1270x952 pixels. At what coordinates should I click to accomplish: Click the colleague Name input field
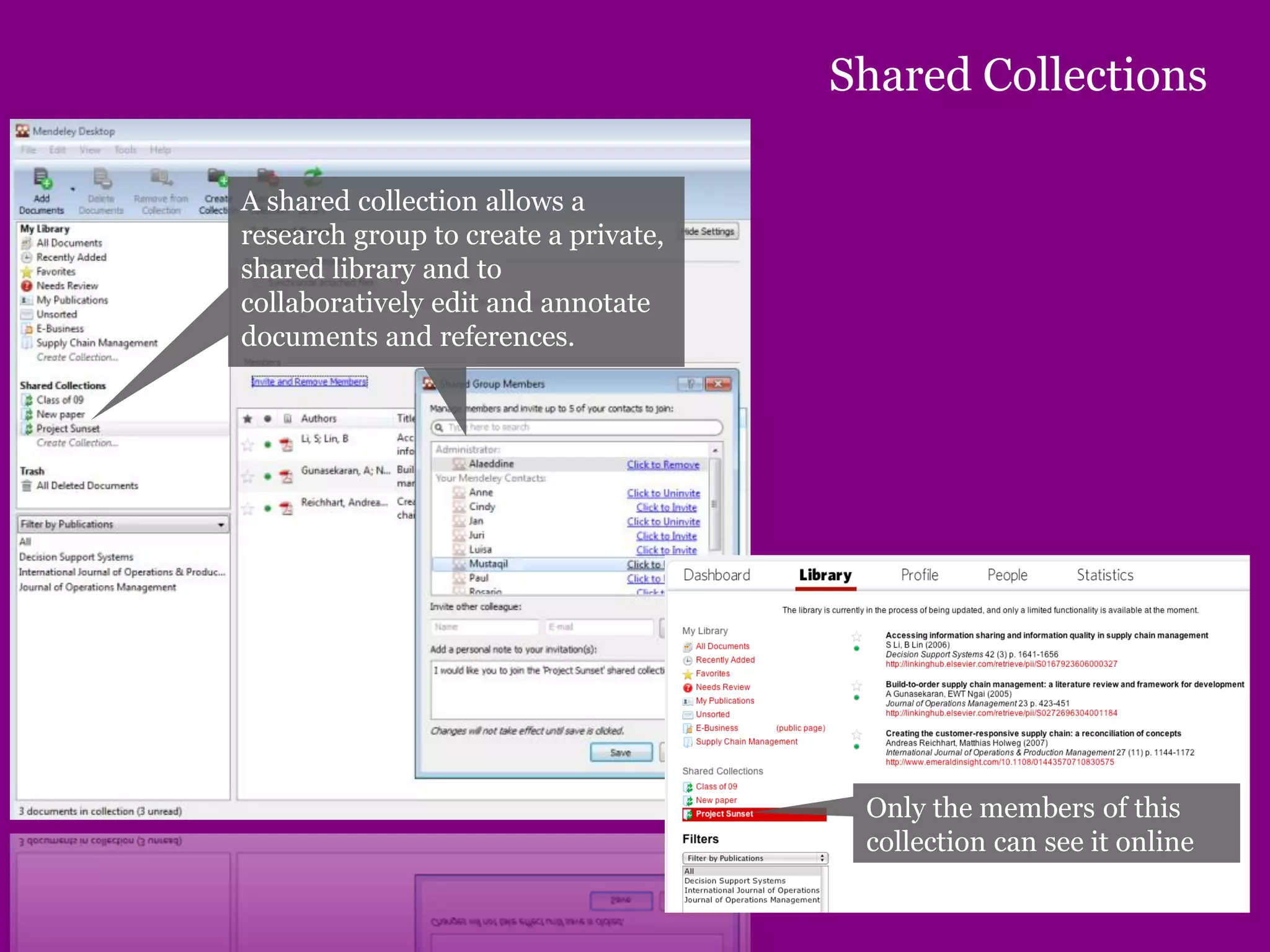coord(484,627)
